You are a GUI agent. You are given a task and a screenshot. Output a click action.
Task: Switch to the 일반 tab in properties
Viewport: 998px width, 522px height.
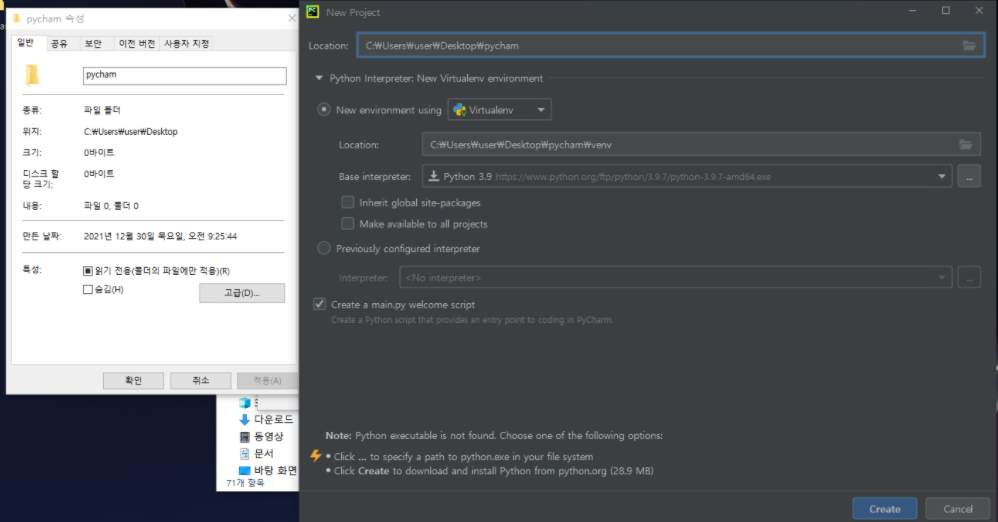(x=25, y=43)
